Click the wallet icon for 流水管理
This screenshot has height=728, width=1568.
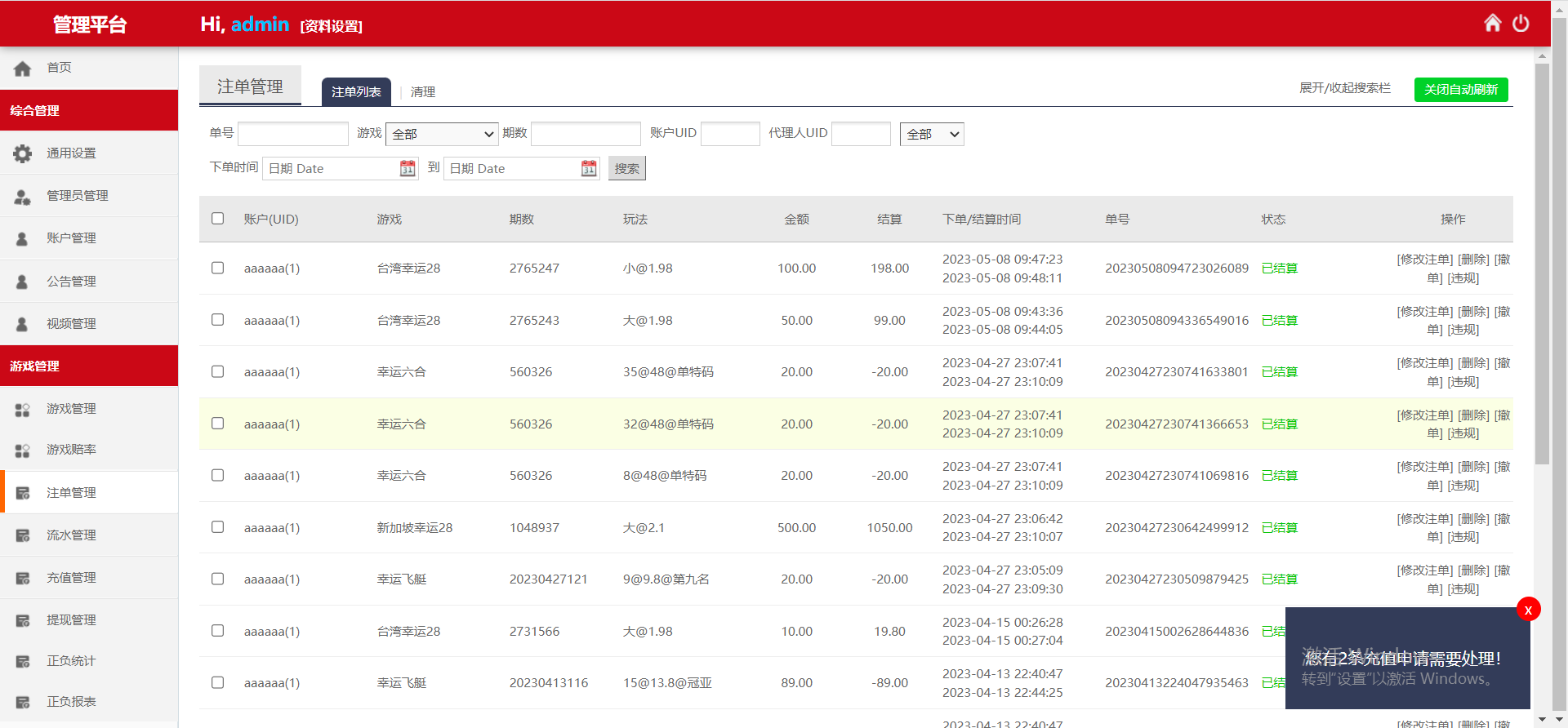[x=23, y=535]
